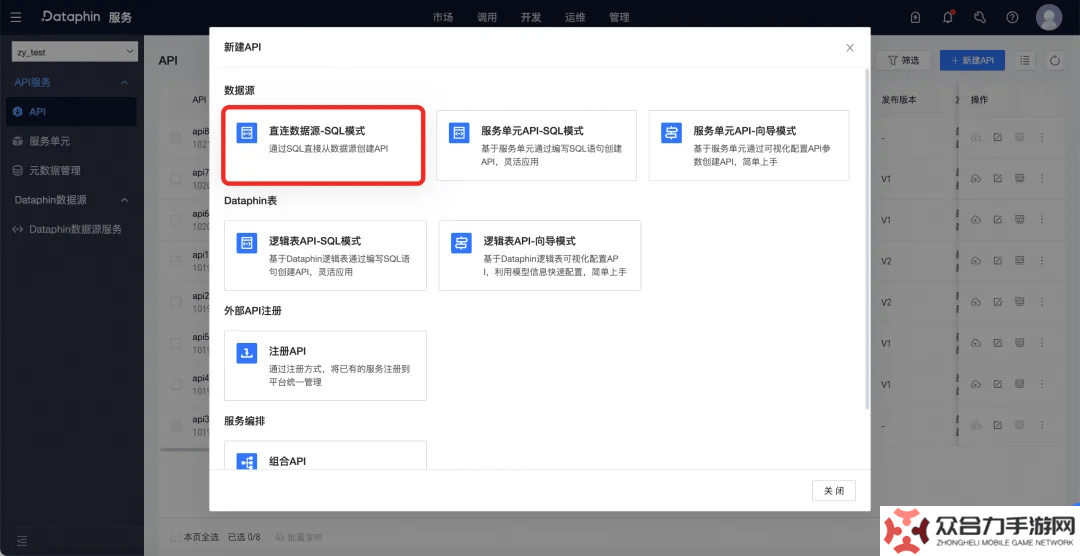Tick the checkbox for api7 row
1080x556 pixels.
pyautogui.click(x=176, y=178)
